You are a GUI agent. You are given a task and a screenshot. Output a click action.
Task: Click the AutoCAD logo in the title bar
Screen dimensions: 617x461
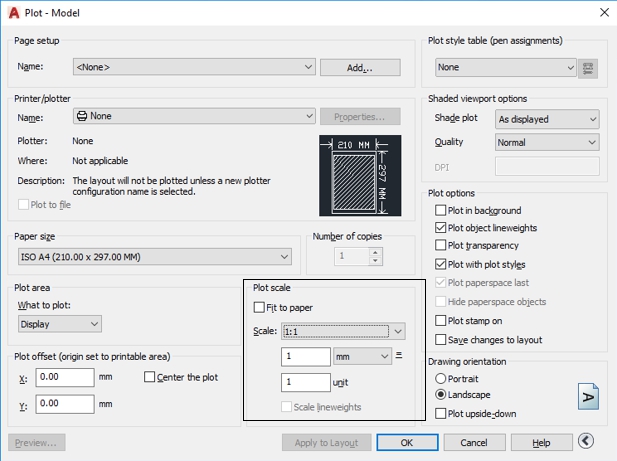[x=14, y=13]
